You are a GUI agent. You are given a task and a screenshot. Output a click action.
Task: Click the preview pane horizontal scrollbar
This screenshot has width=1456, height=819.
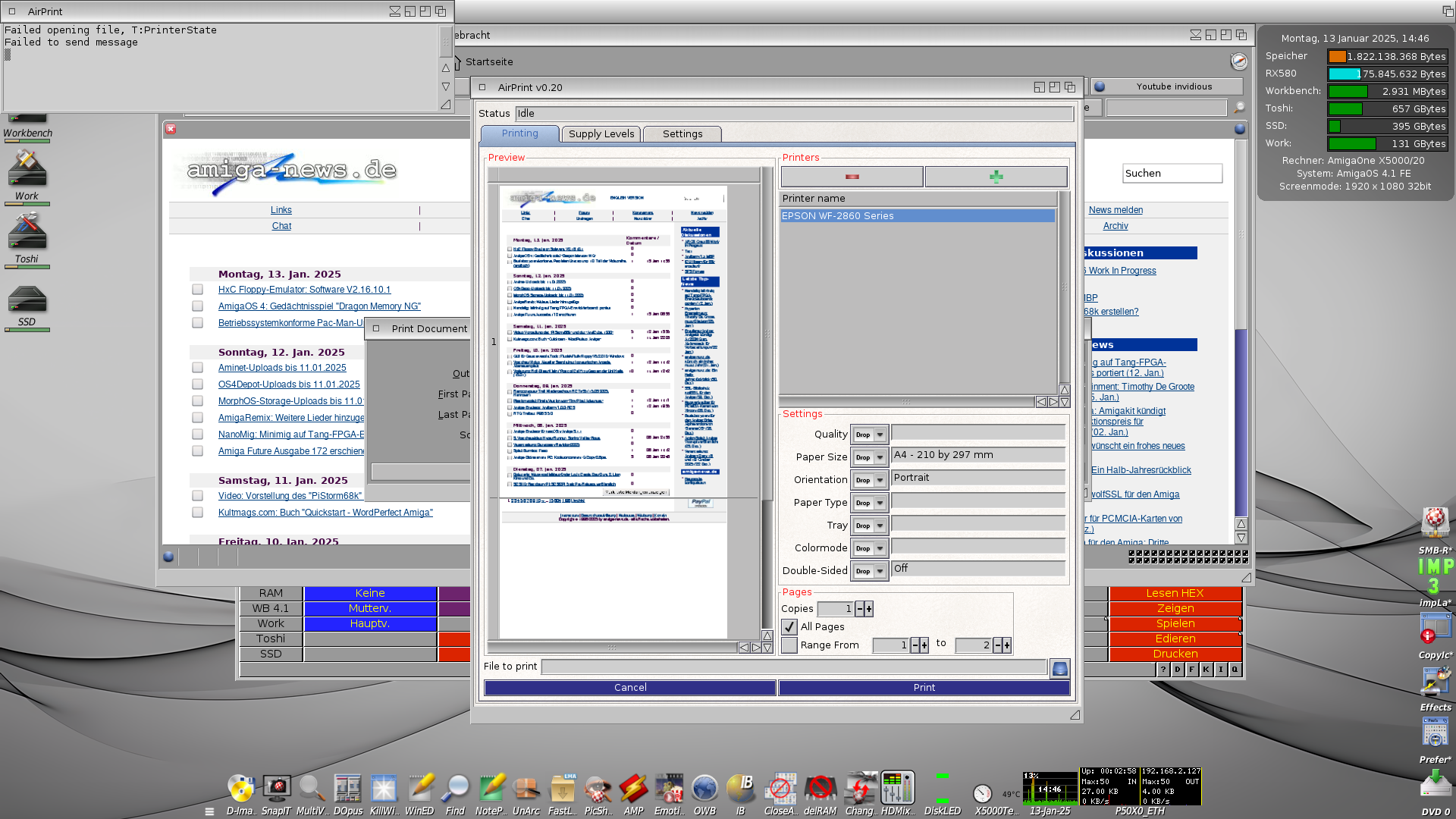(612, 648)
